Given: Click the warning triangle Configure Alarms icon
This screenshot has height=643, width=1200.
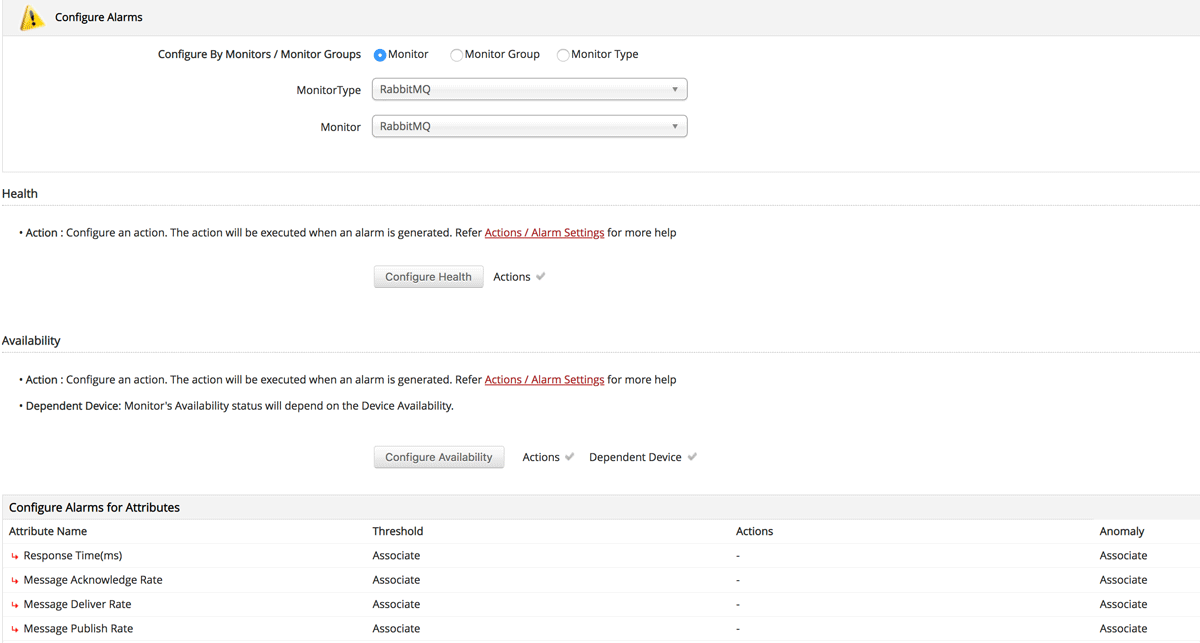Looking at the screenshot, I should click(x=33, y=18).
